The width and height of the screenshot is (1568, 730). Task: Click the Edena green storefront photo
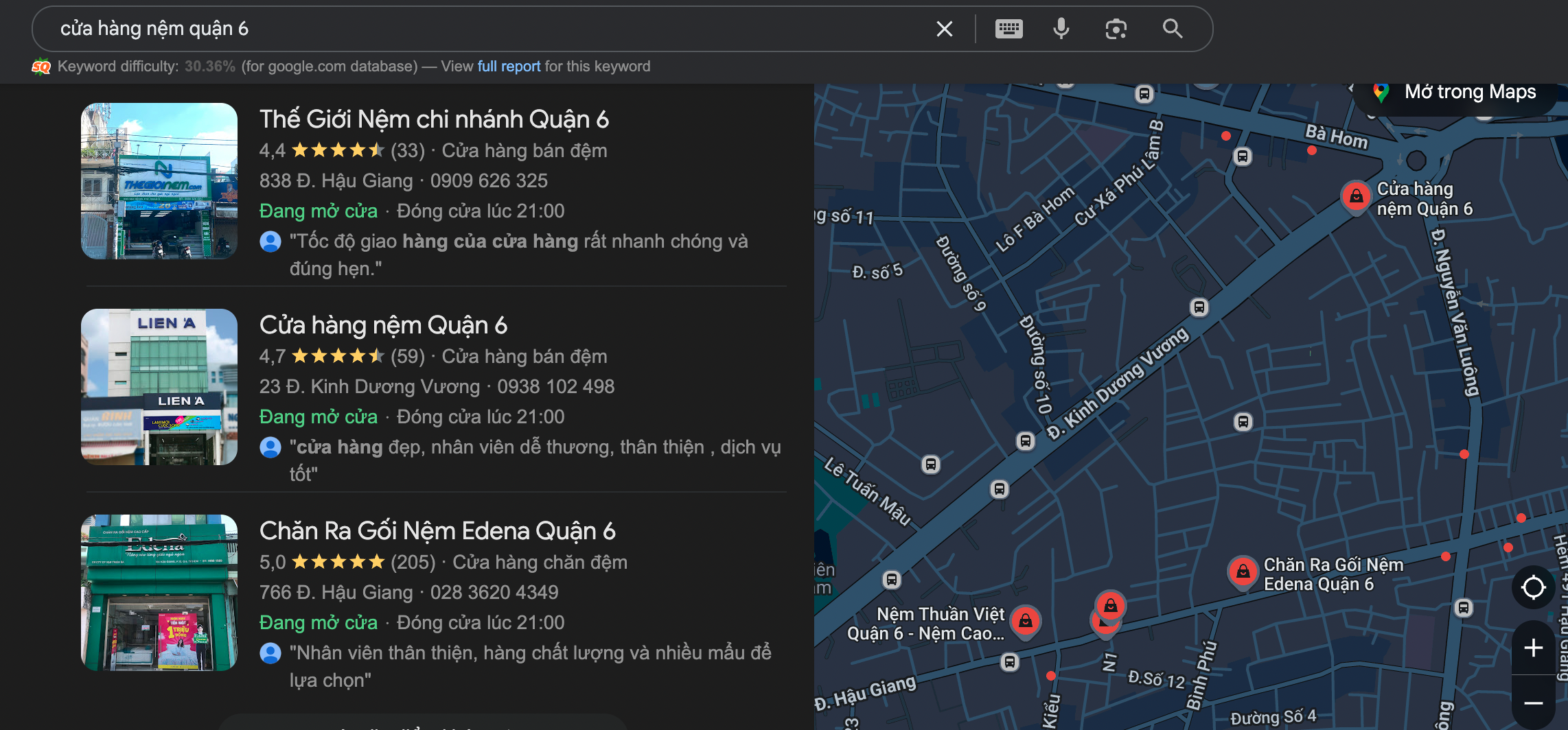[x=159, y=593]
